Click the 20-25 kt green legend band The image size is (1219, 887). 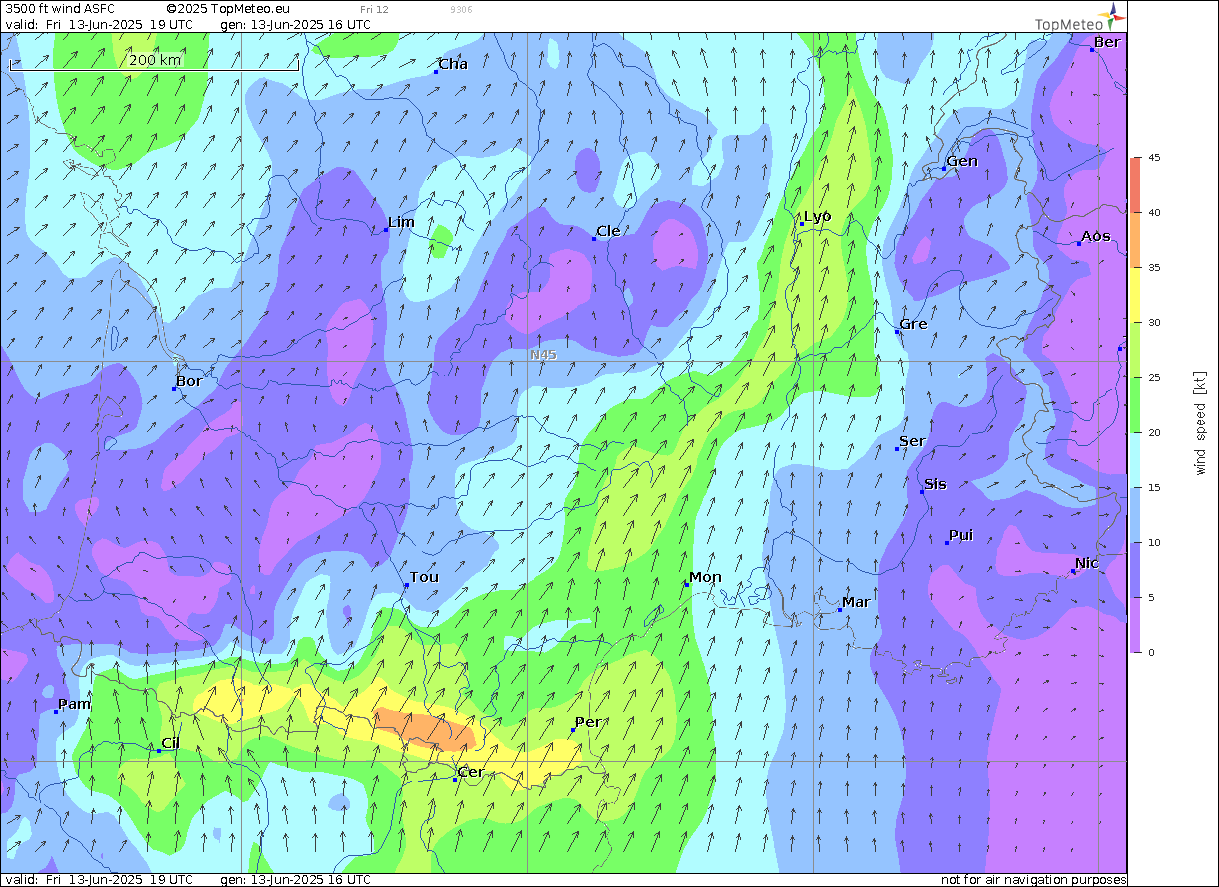pyautogui.click(x=1134, y=404)
